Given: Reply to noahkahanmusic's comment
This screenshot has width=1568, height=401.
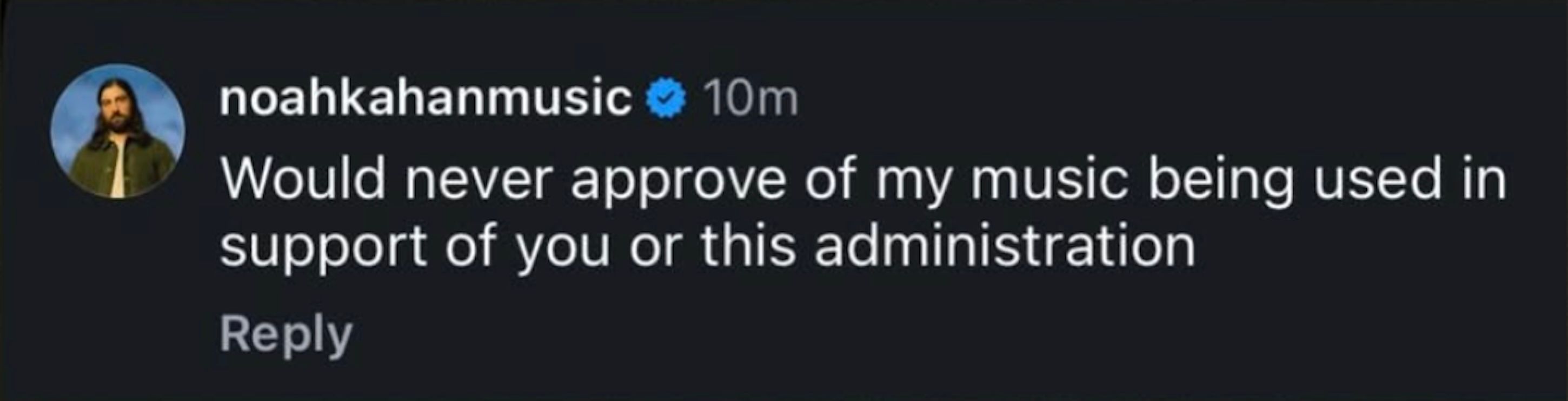Looking at the screenshot, I should click(x=286, y=335).
